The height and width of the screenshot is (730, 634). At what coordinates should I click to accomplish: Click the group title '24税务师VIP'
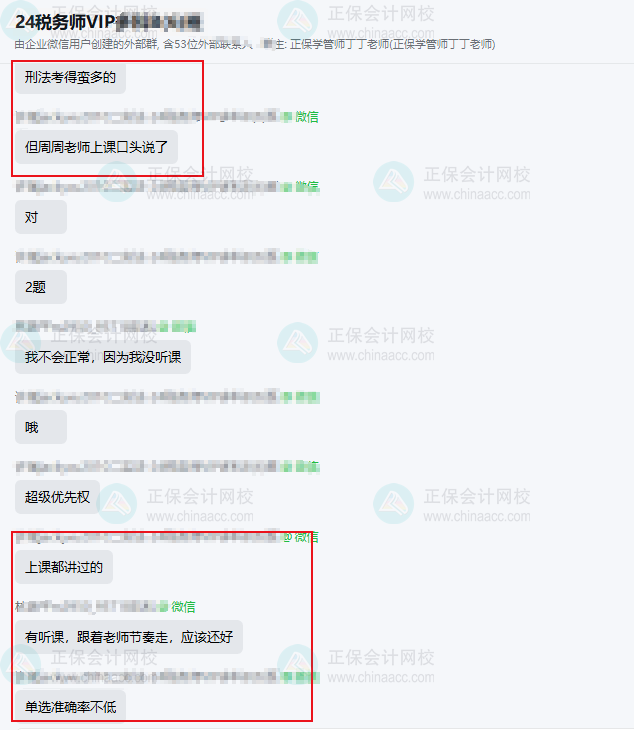point(65,22)
